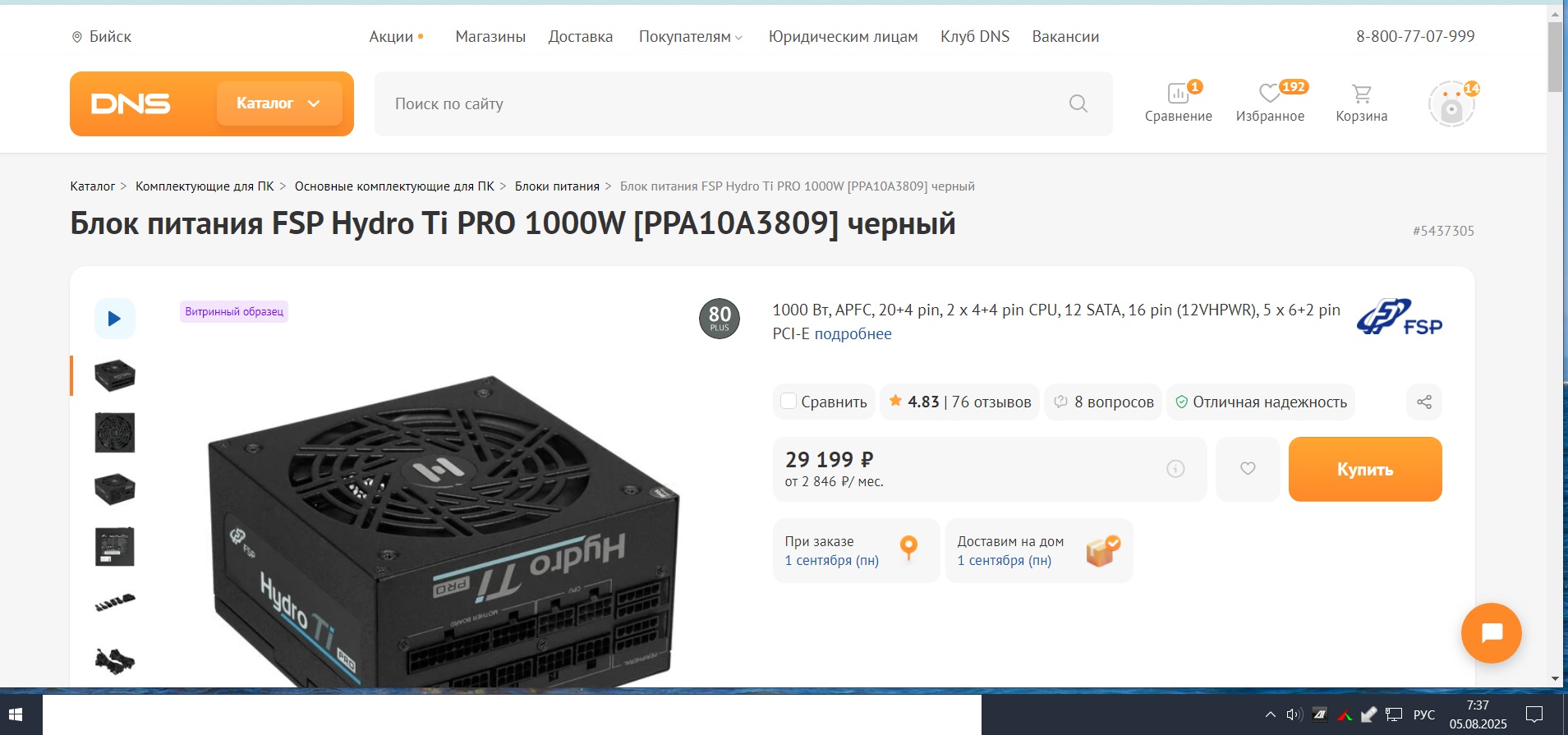This screenshot has height=735, width=1568.
Task: Open the orange chat support bubble
Action: coord(1491,633)
